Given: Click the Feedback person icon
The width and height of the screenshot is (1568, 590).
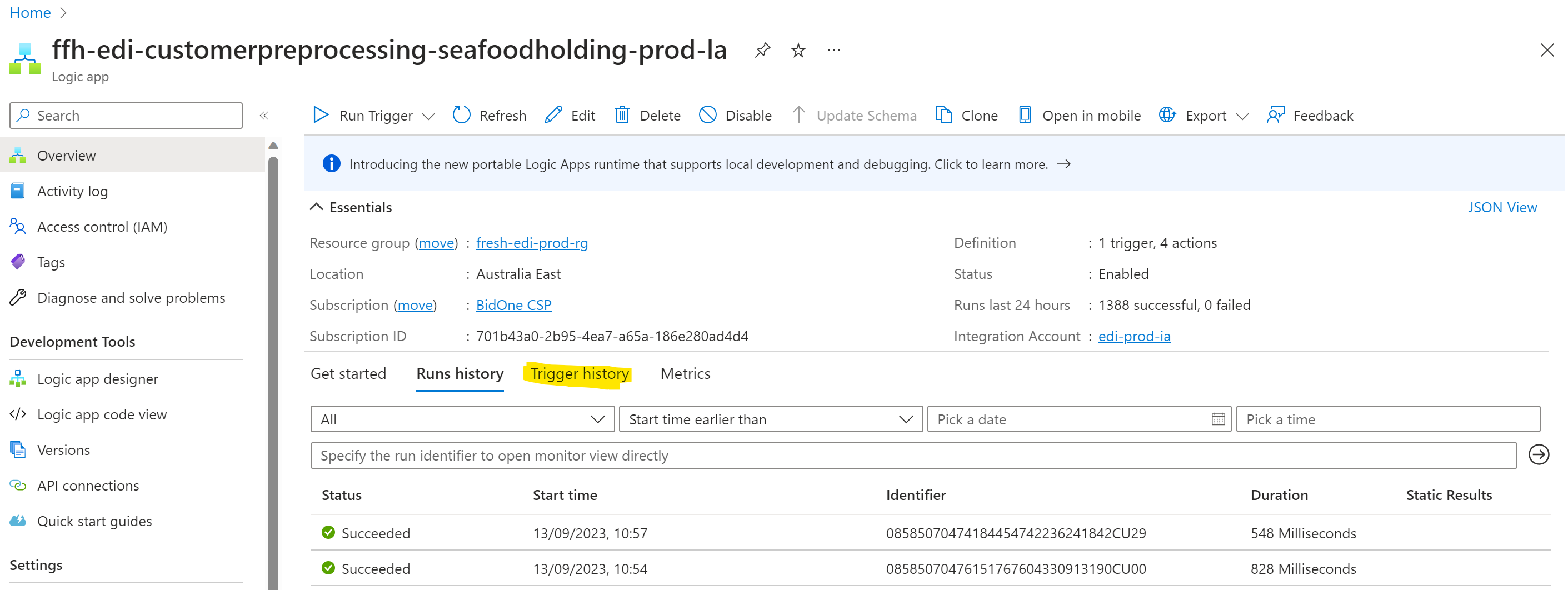Looking at the screenshot, I should [x=1275, y=115].
